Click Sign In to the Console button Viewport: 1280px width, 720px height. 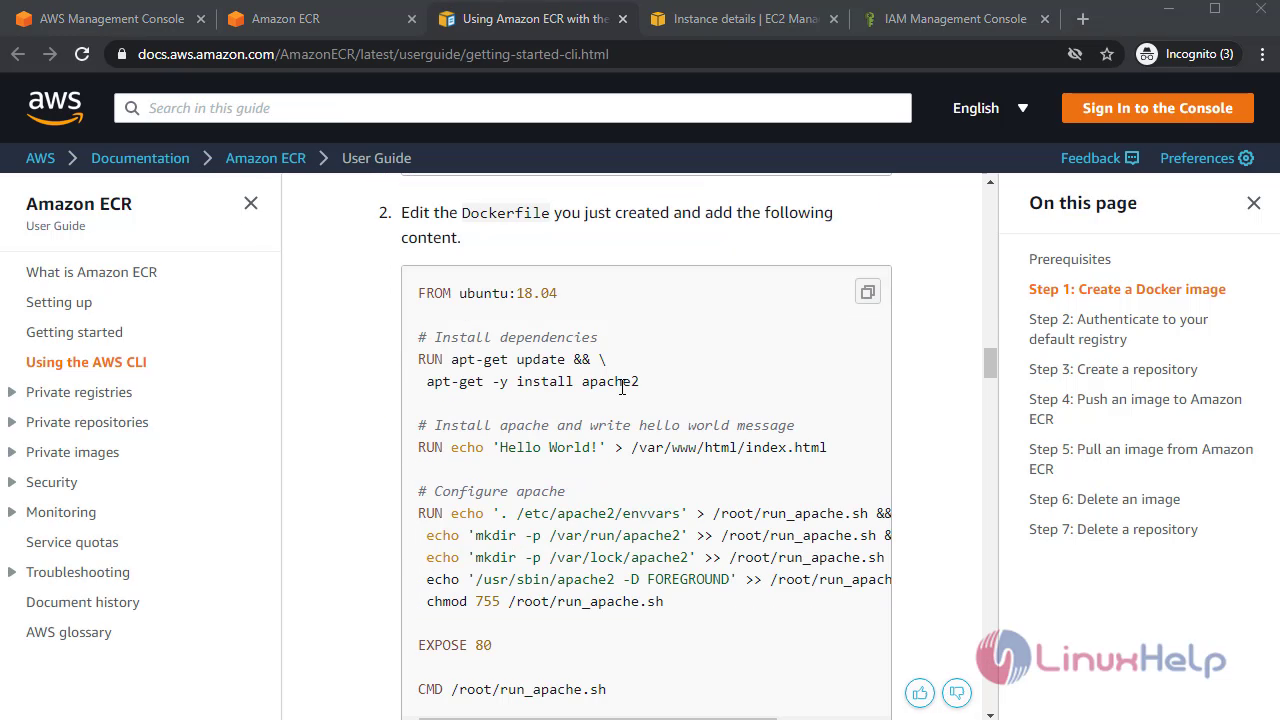[1157, 108]
